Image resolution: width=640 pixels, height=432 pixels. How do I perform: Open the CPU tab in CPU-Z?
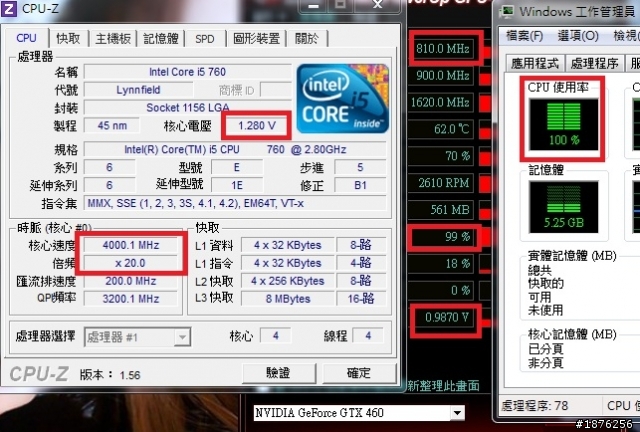point(27,38)
